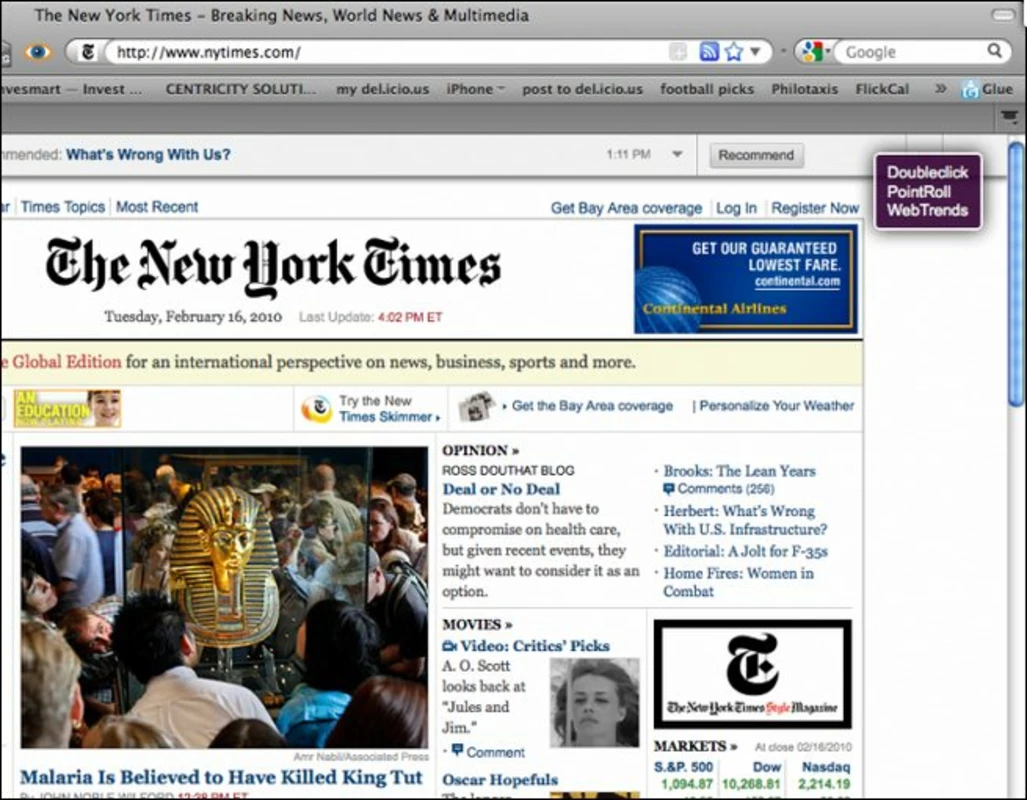The height and width of the screenshot is (800, 1027).
Task: Click Register Now link
Action: [815, 208]
